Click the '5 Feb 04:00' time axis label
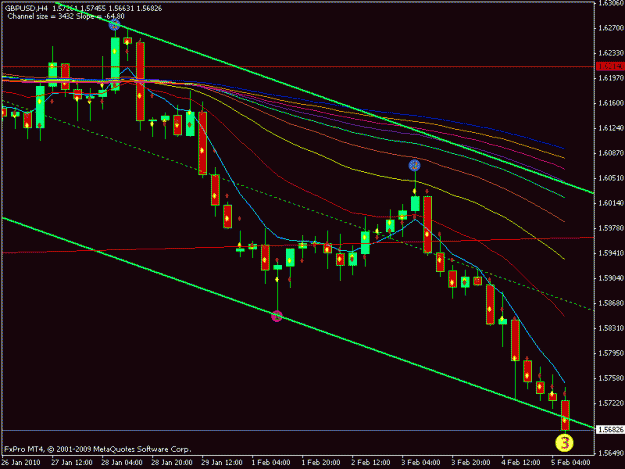This screenshot has width=625, height=469. 571,463
